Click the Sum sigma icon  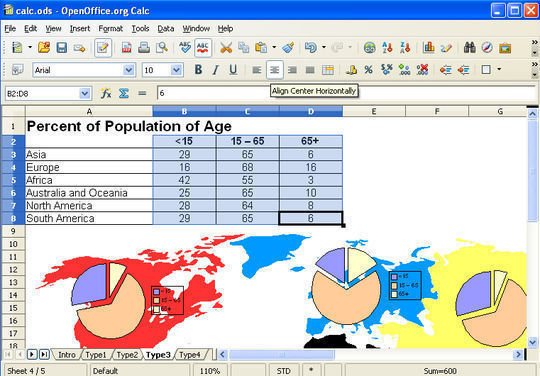click(x=124, y=93)
